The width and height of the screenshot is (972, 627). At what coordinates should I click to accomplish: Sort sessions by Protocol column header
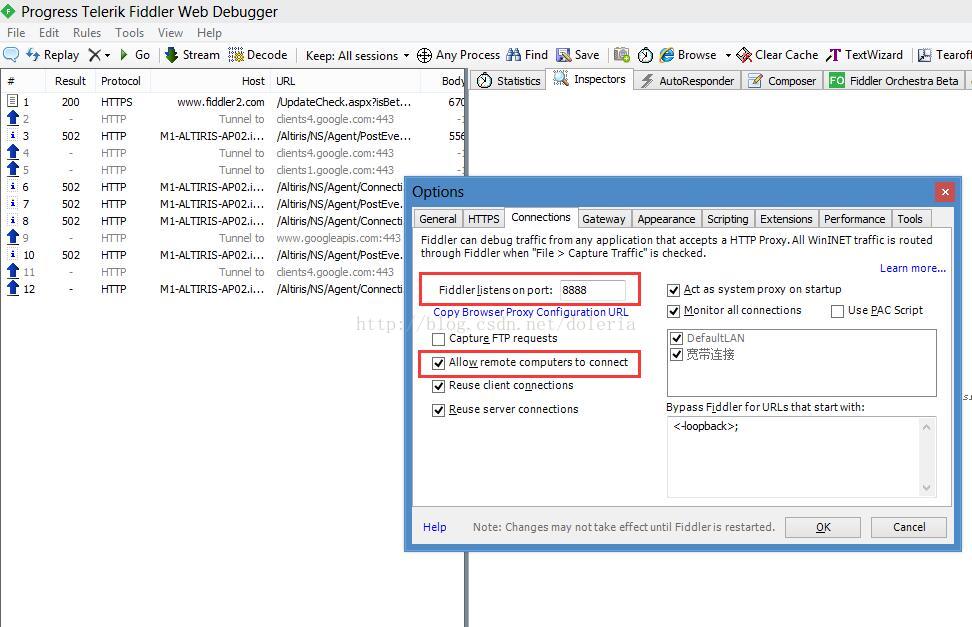coord(121,81)
